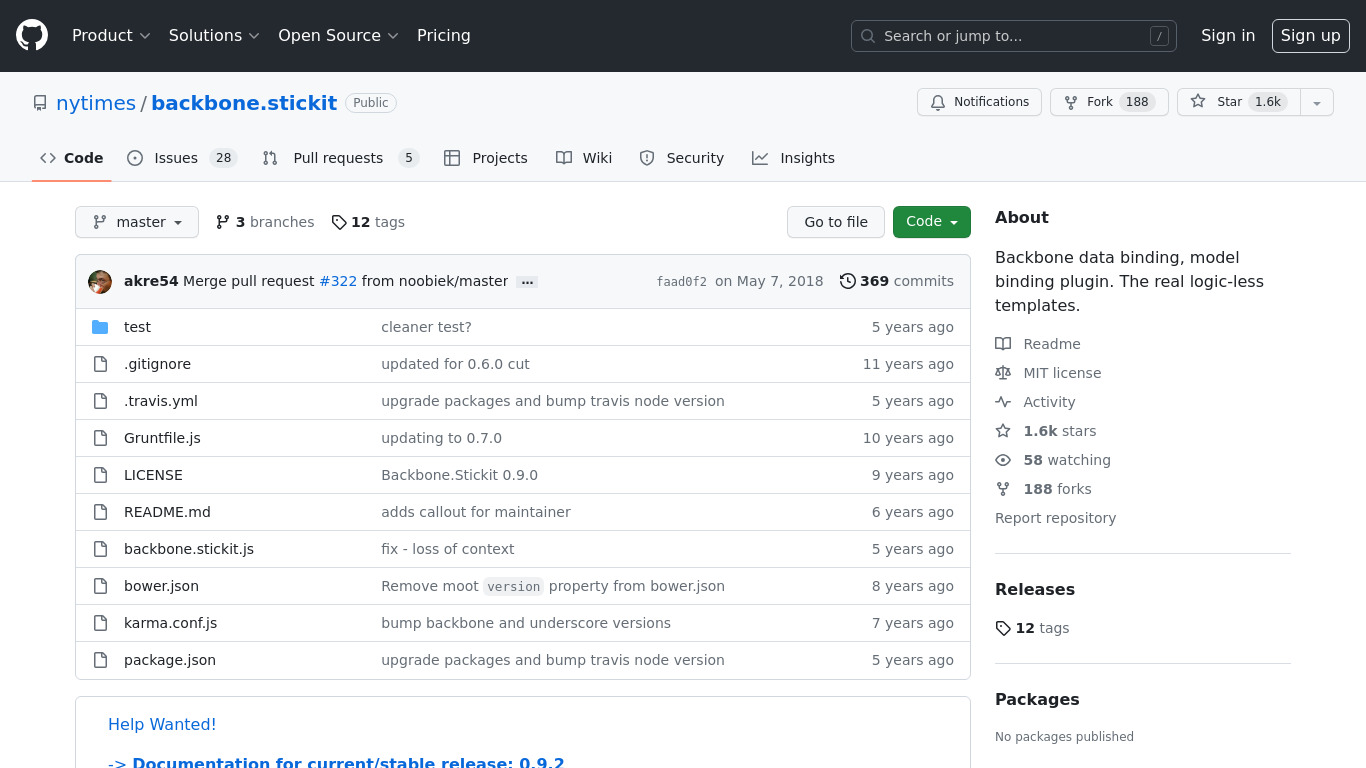Click the .travis.yml file icon
This screenshot has width=1366, height=768.
[100, 401]
